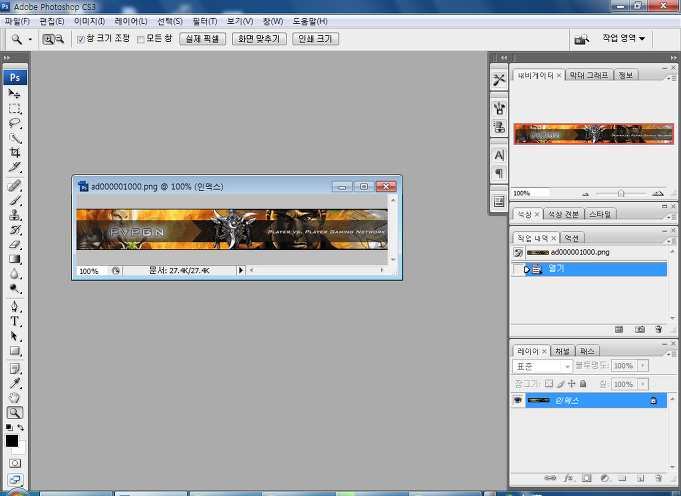
Task: Switch to the 스타일 tab
Action: [600, 214]
